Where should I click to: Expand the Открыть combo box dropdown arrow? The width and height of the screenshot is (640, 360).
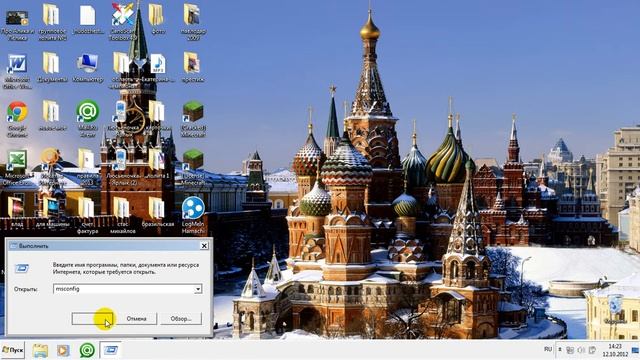click(x=198, y=289)
